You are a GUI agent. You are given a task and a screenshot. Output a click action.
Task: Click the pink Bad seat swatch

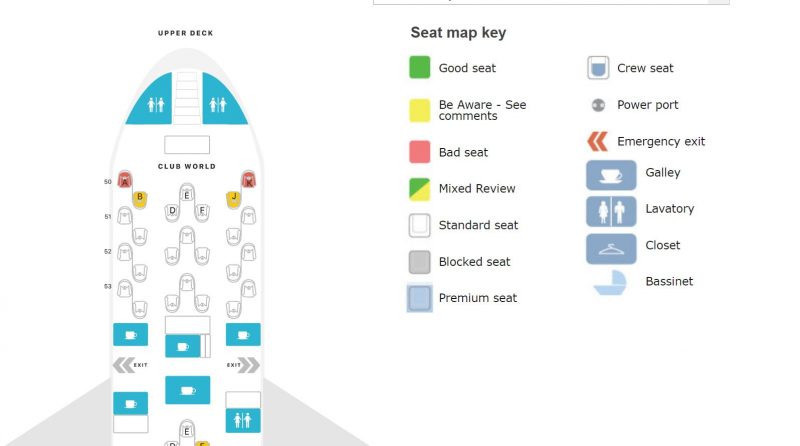click(419, 152)
